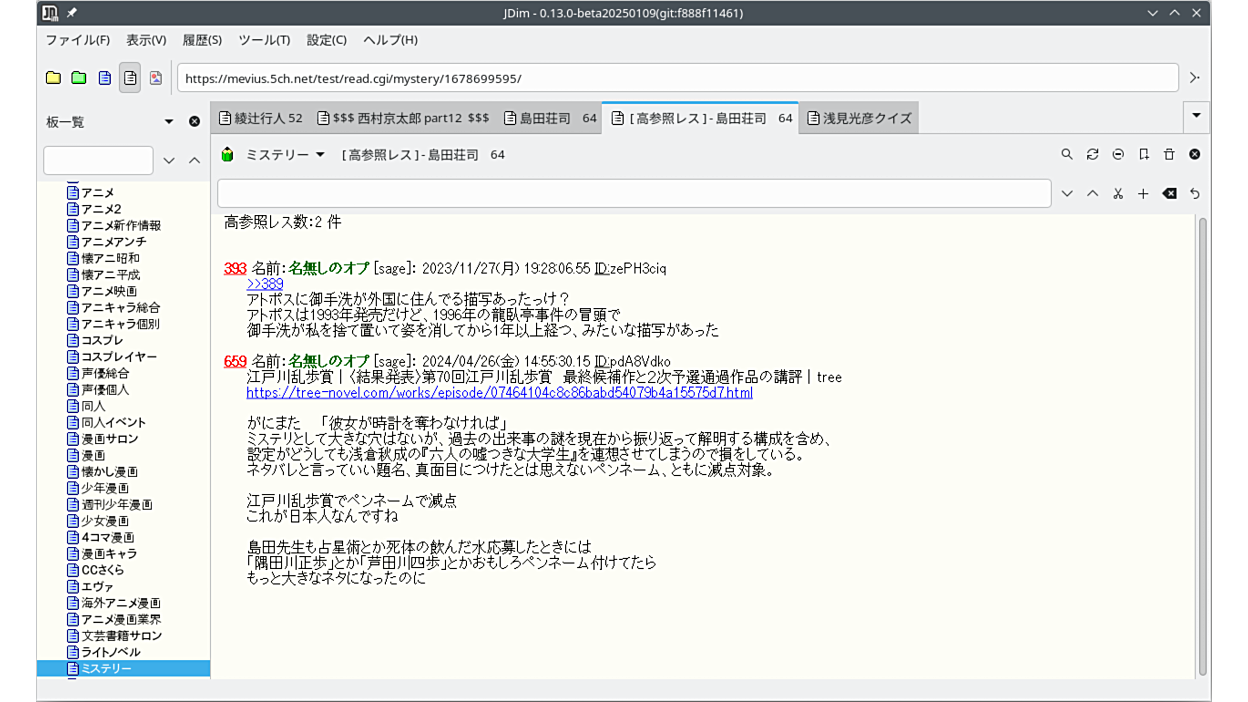Toggle the thread view toolbar button
The width and height of the screenshot is (1248, 702).
click(130, 78)
